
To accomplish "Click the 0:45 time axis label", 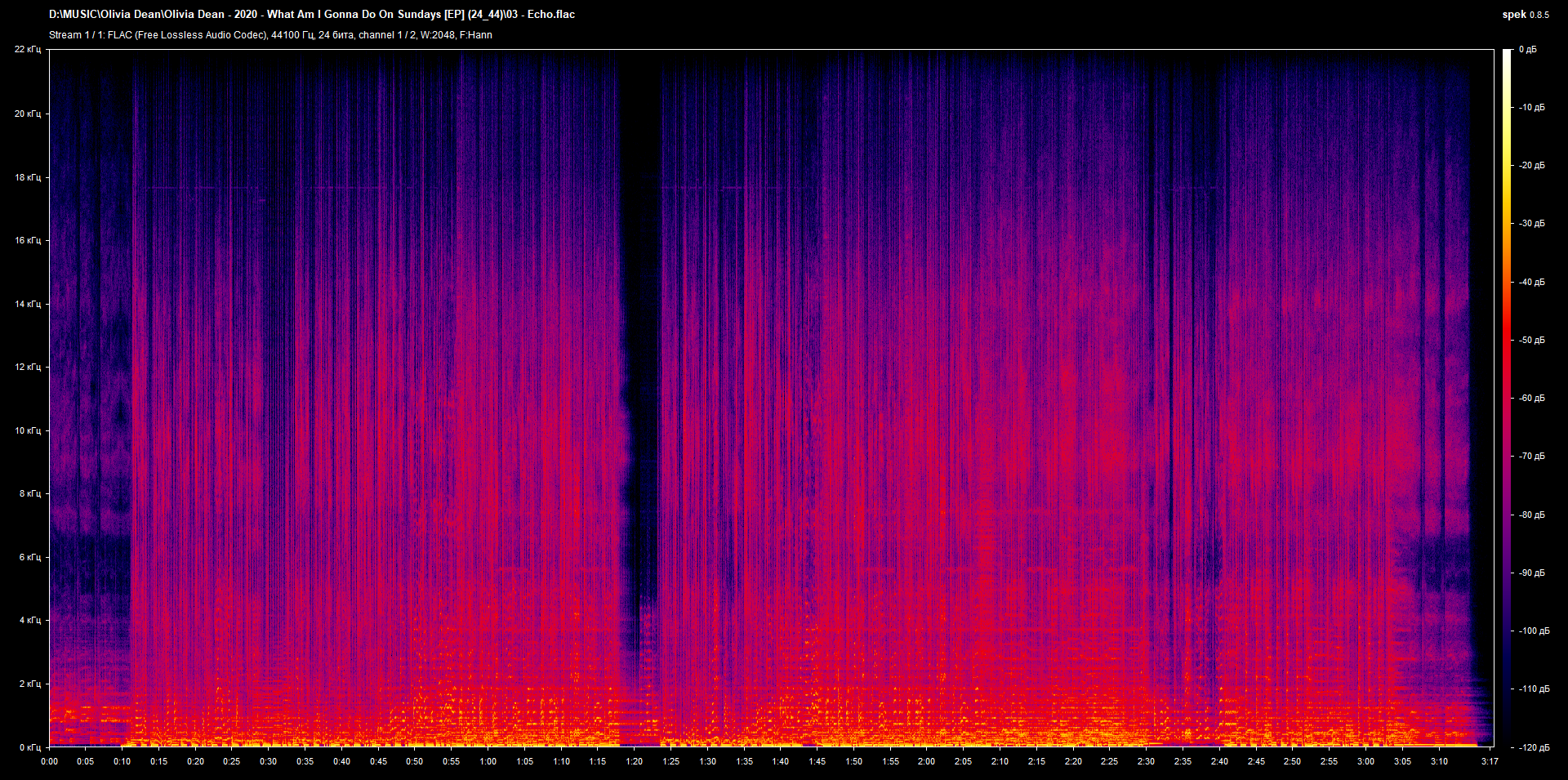I will [x=378, y=762].
